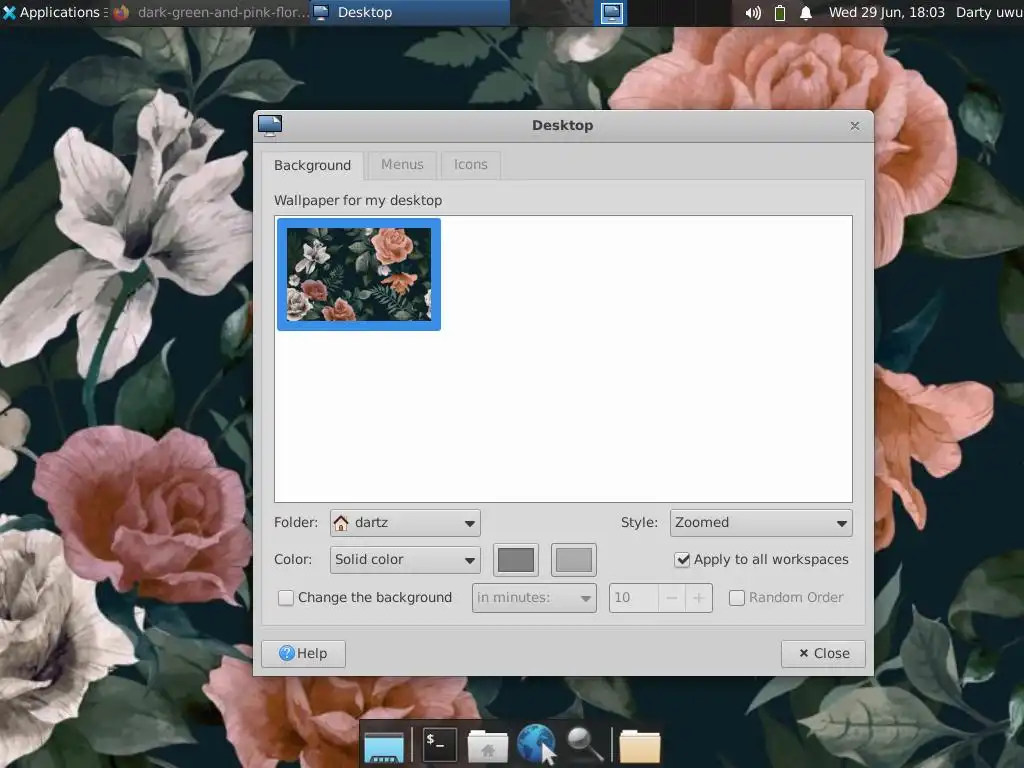Enable Change the background checkbox
Screen dimensions: 1024x768
click(285, 598)
